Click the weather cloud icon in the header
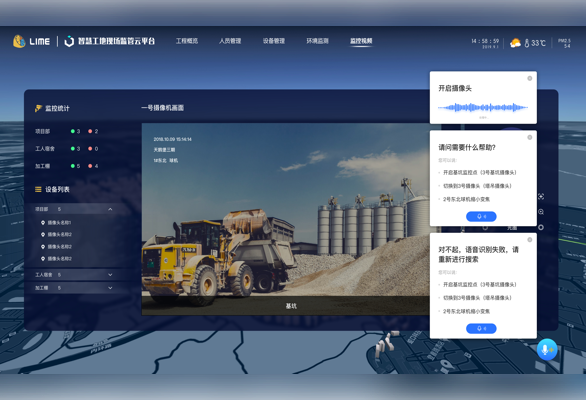The image size is (586, 400). coord(515,43)
